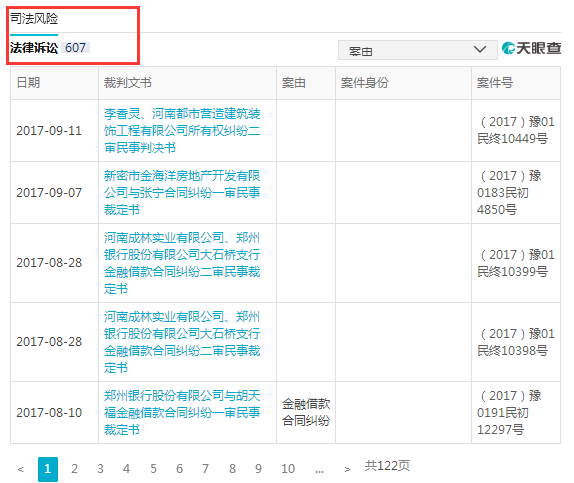Jump to page 9
Viewport: 574px width, 483px height.
click(x=258, y=469)
